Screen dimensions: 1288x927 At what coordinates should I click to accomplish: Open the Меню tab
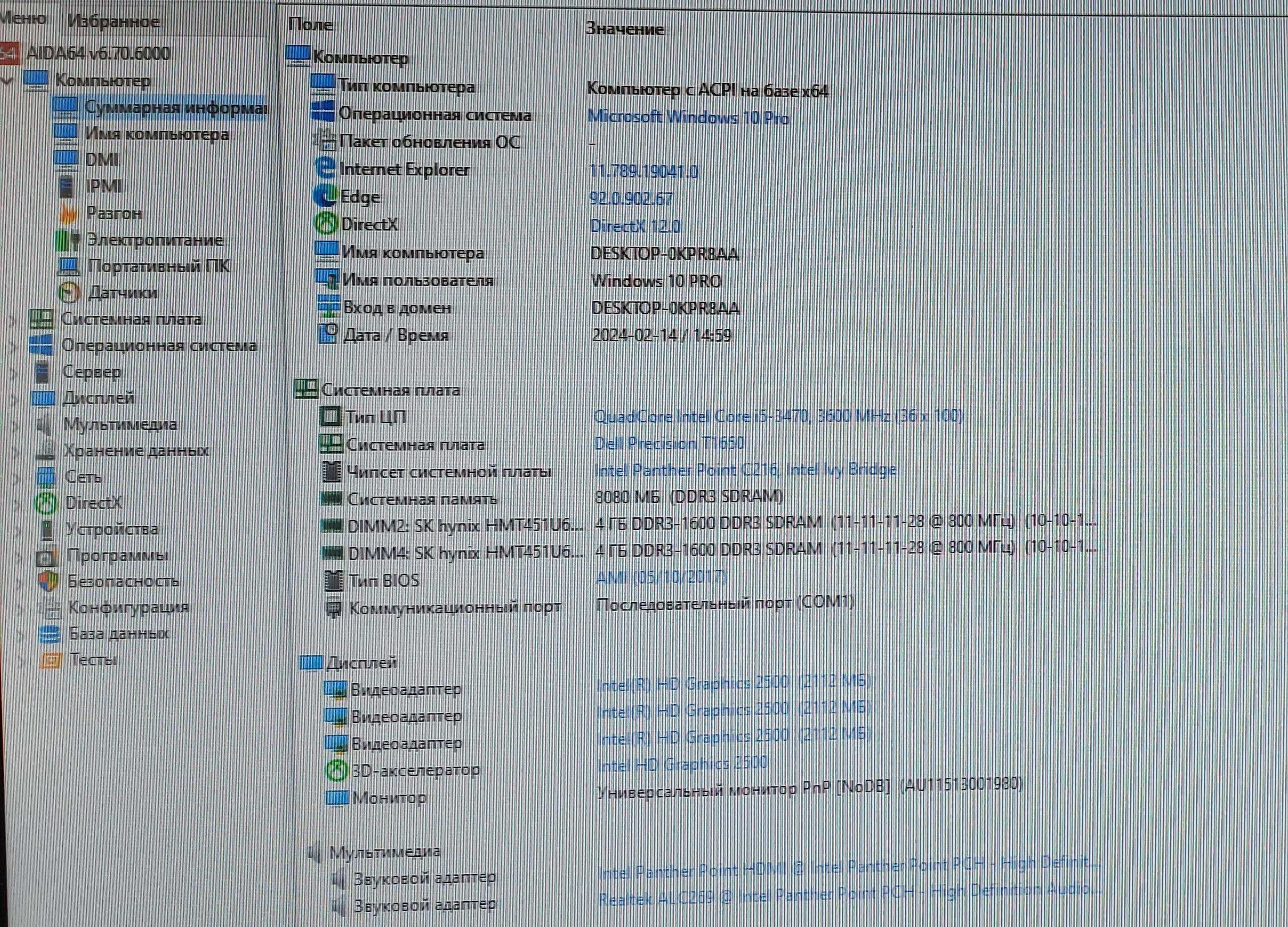[x=23, y=19]
